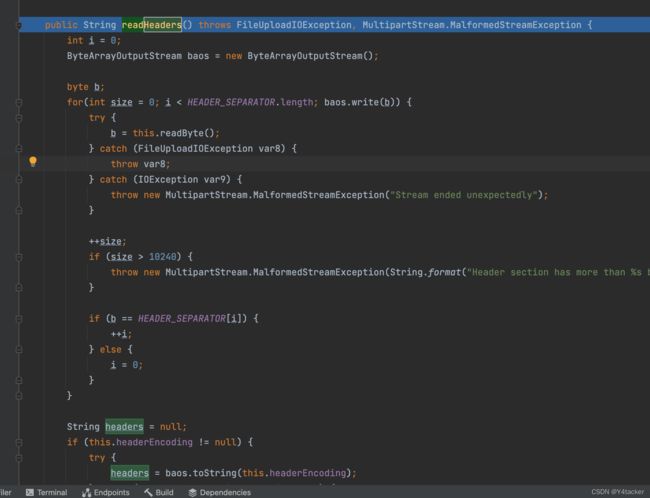
Task: Fold the if this.headerEncoding != null block
Action: pos(19,442)
